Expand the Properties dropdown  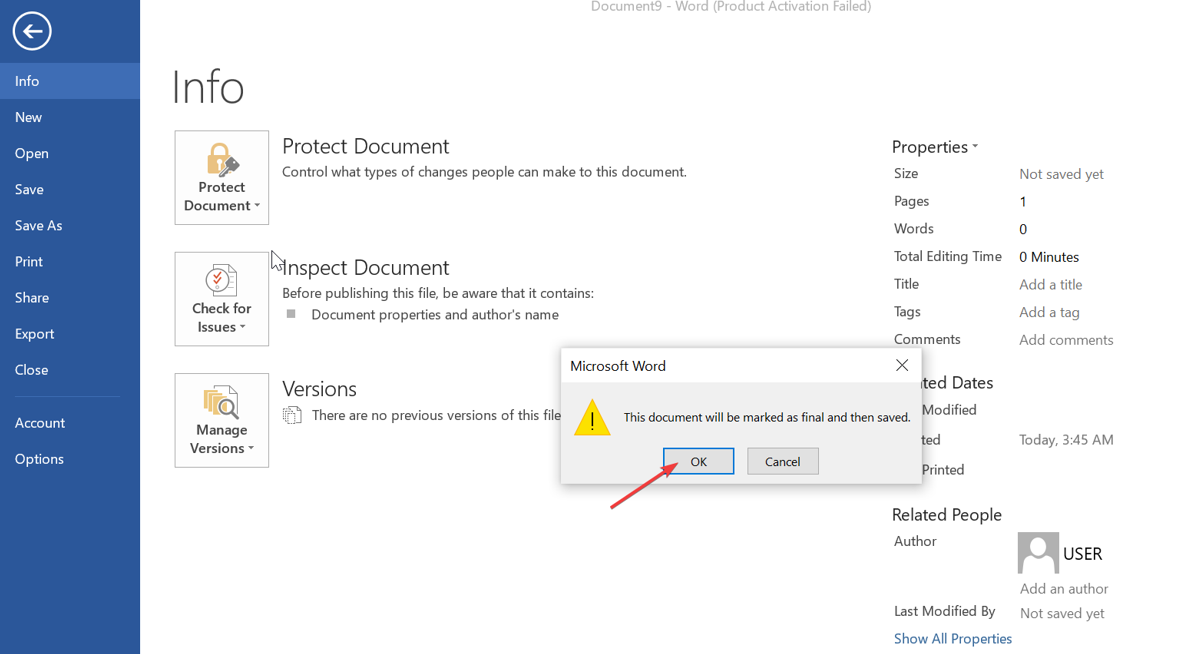[x=935, y=147]
